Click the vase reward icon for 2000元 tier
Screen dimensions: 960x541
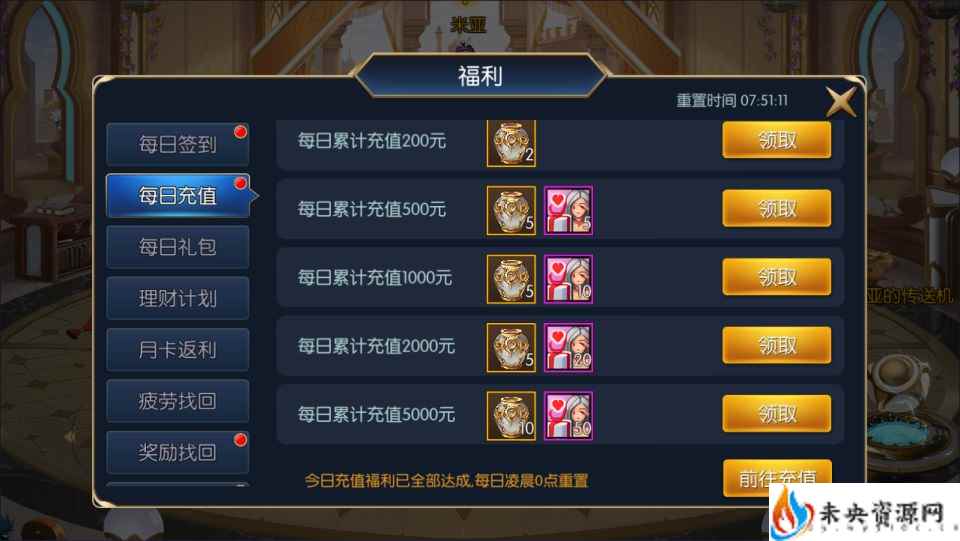pyautogui.click(x=511, y=348)
